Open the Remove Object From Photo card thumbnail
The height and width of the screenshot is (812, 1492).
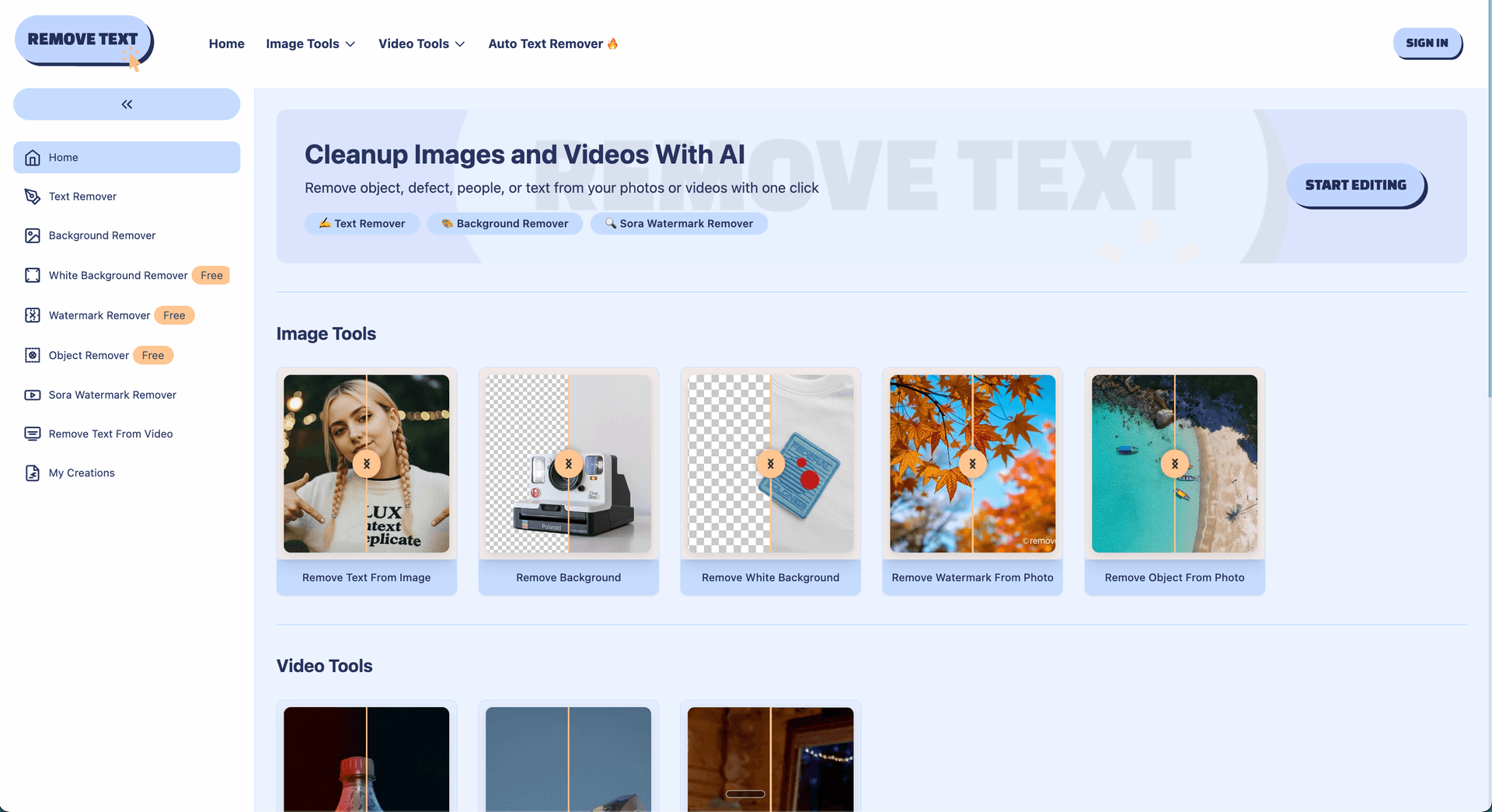point(1174,464)
